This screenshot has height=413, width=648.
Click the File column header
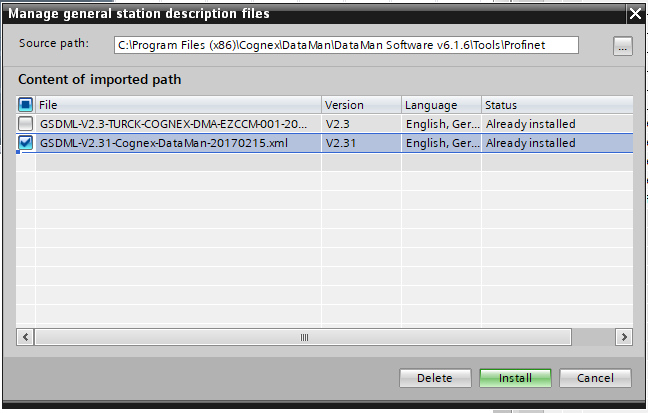(x=180, y=105)
